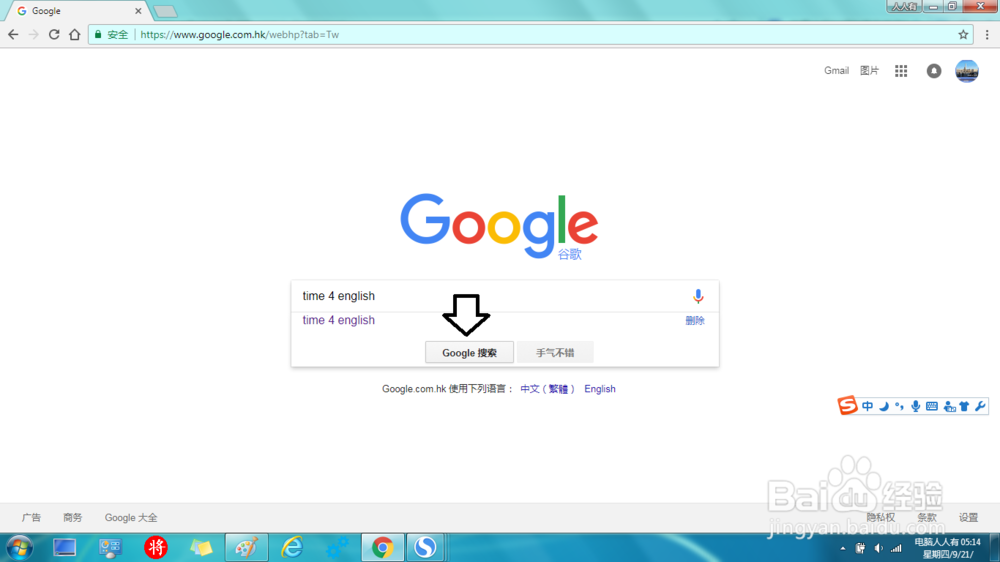Show hidden tray icons arrow
The image size is (1000, 562).
[x=842, y=549]
